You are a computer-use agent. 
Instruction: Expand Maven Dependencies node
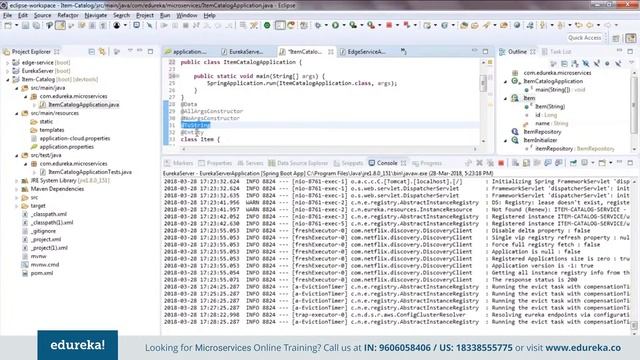coord(16,189)
